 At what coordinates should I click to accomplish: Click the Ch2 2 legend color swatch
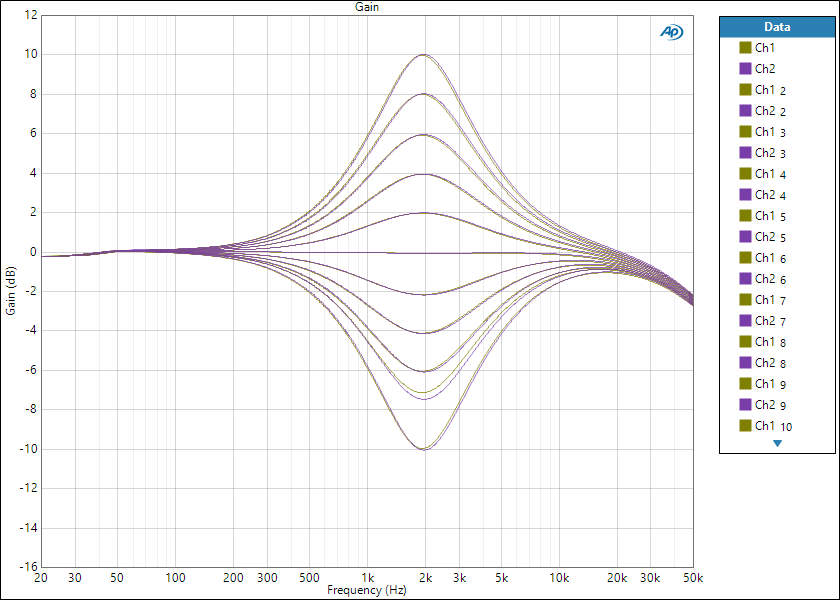745,110
